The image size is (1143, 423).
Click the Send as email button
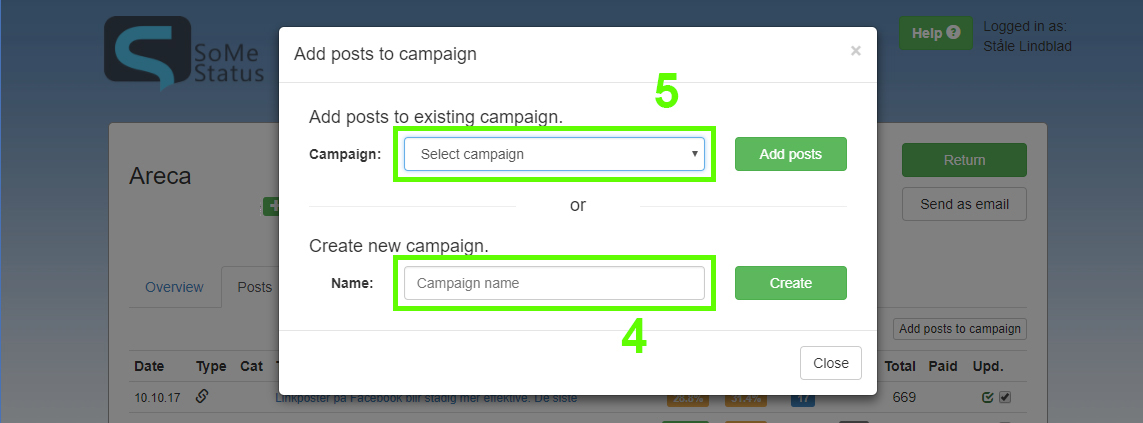964,204
